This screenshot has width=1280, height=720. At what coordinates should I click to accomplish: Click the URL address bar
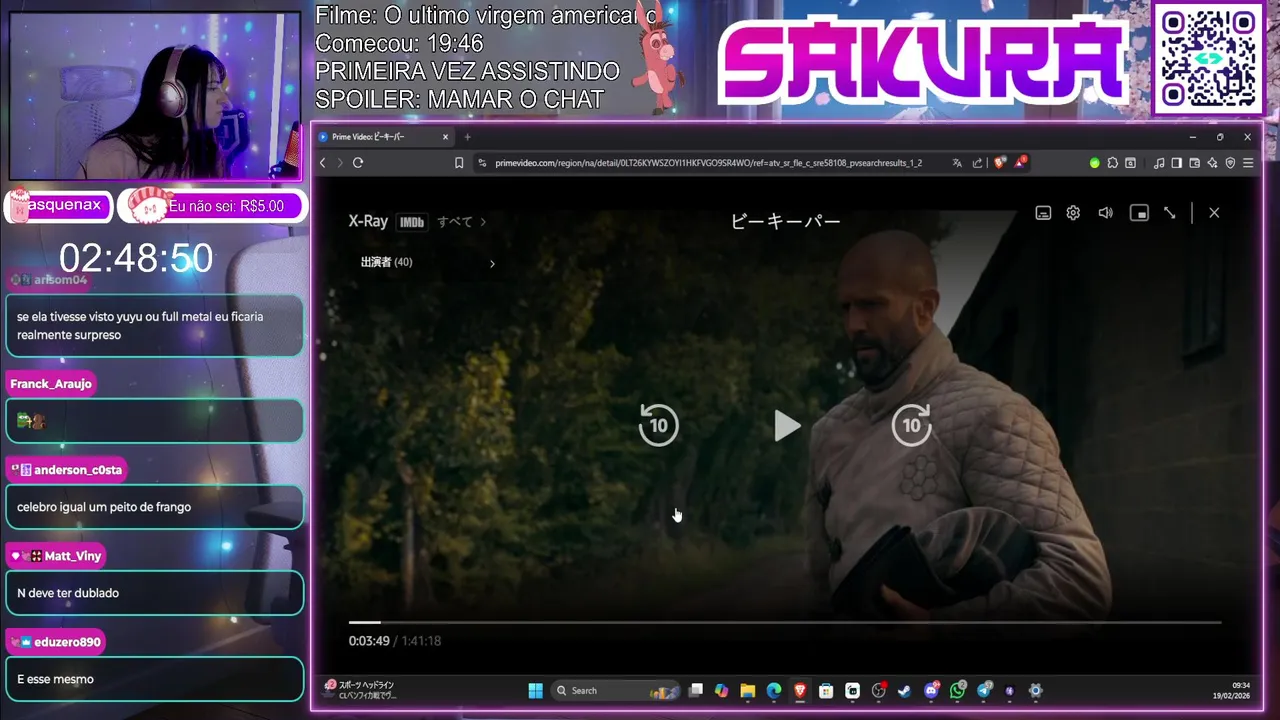tap(708, 163)
